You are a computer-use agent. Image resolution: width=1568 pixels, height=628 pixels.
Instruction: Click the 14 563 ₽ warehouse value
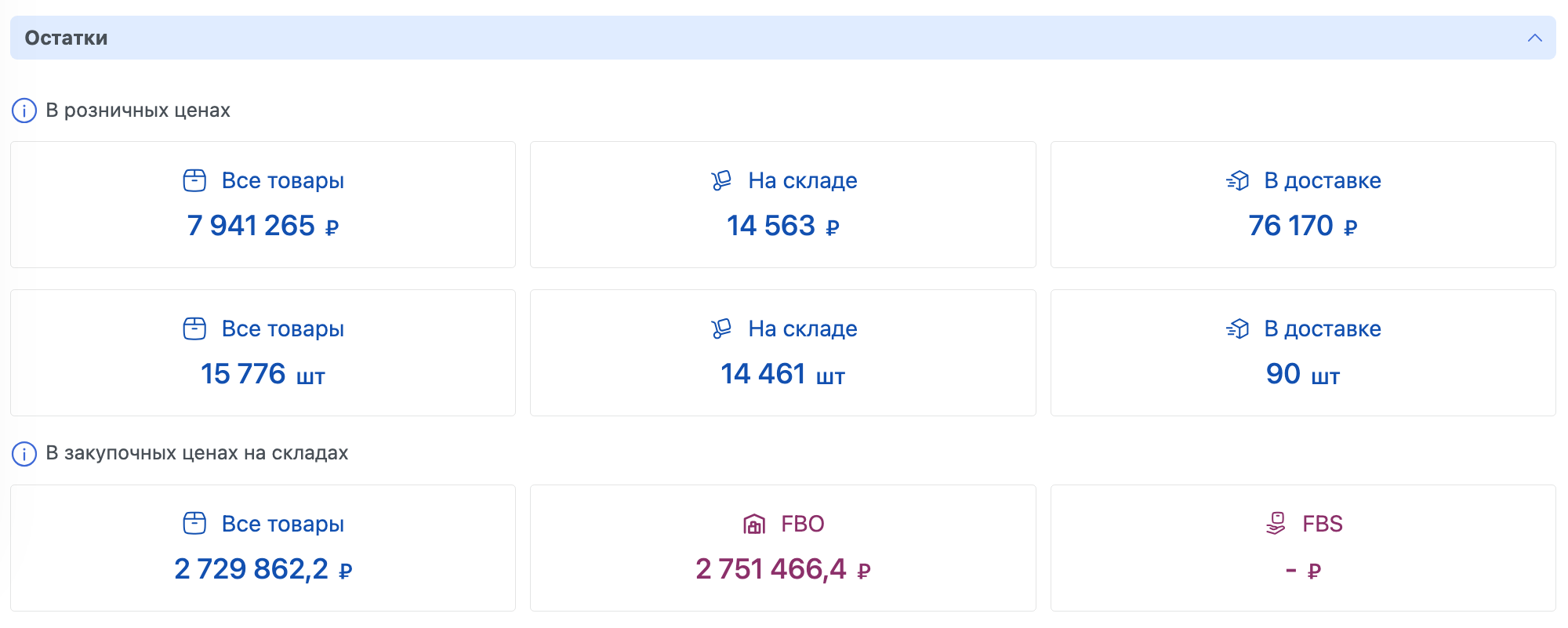[x=783, y=226]
